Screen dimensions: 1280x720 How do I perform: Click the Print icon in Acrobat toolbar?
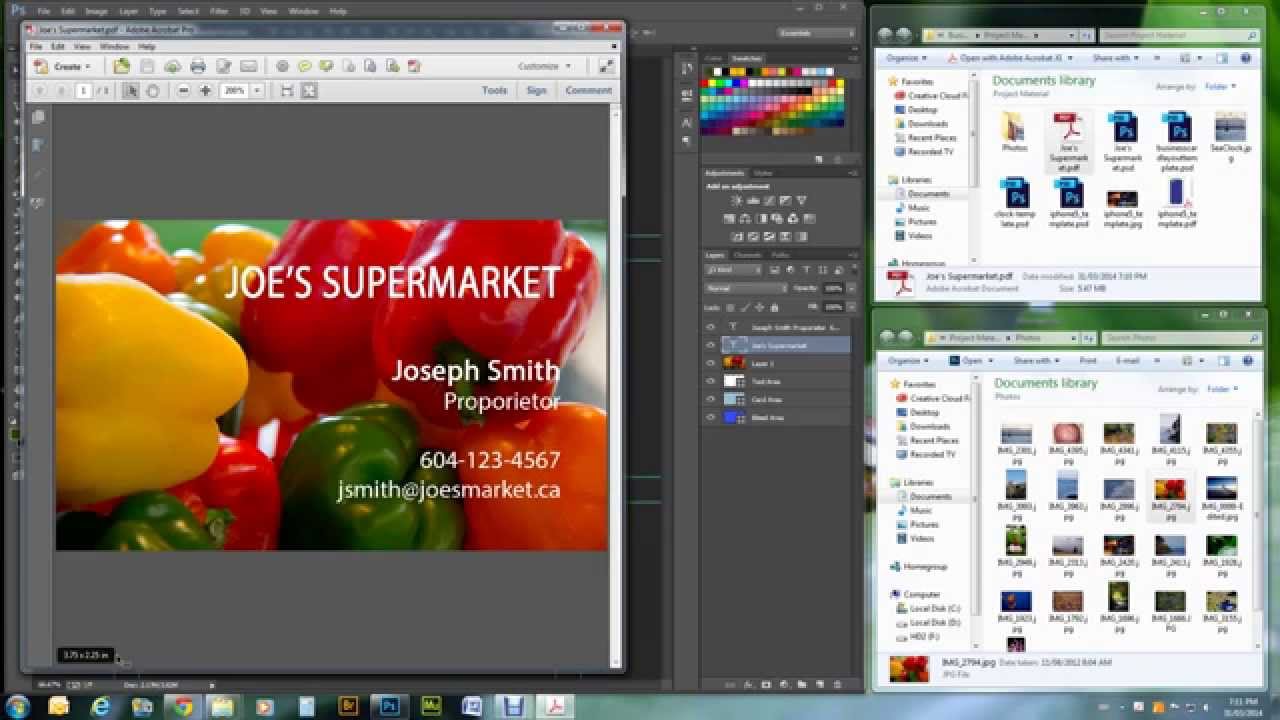pyautogui.click(x=198, y=66)
